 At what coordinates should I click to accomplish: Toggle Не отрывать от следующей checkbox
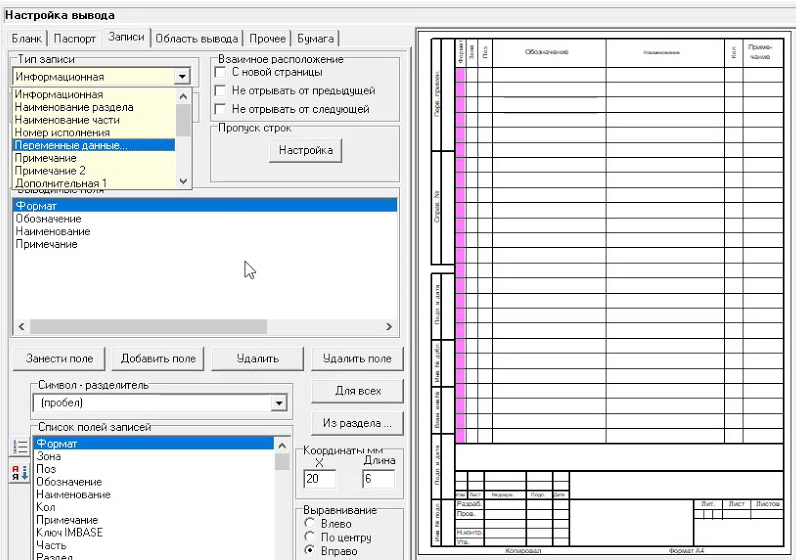[x=220, y=109]
